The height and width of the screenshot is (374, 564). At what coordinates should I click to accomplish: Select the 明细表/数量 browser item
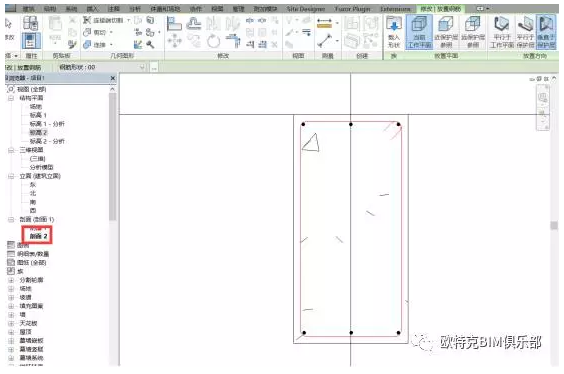point(33,254)
